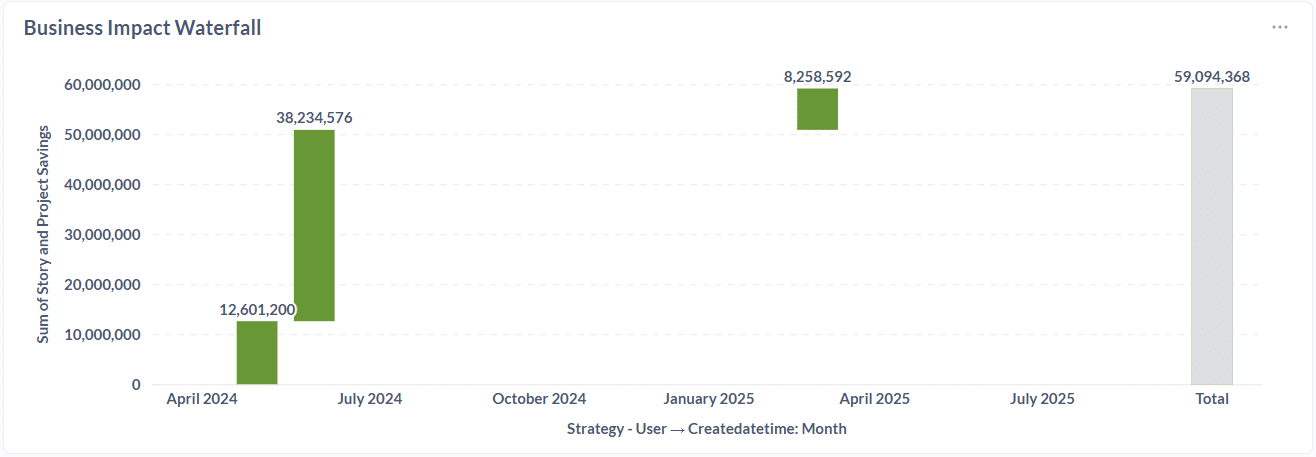The height and width of the screenshot is (457, 1316).
Task: Click the green 8,258,592 bar
Action: tap(817, 109)
